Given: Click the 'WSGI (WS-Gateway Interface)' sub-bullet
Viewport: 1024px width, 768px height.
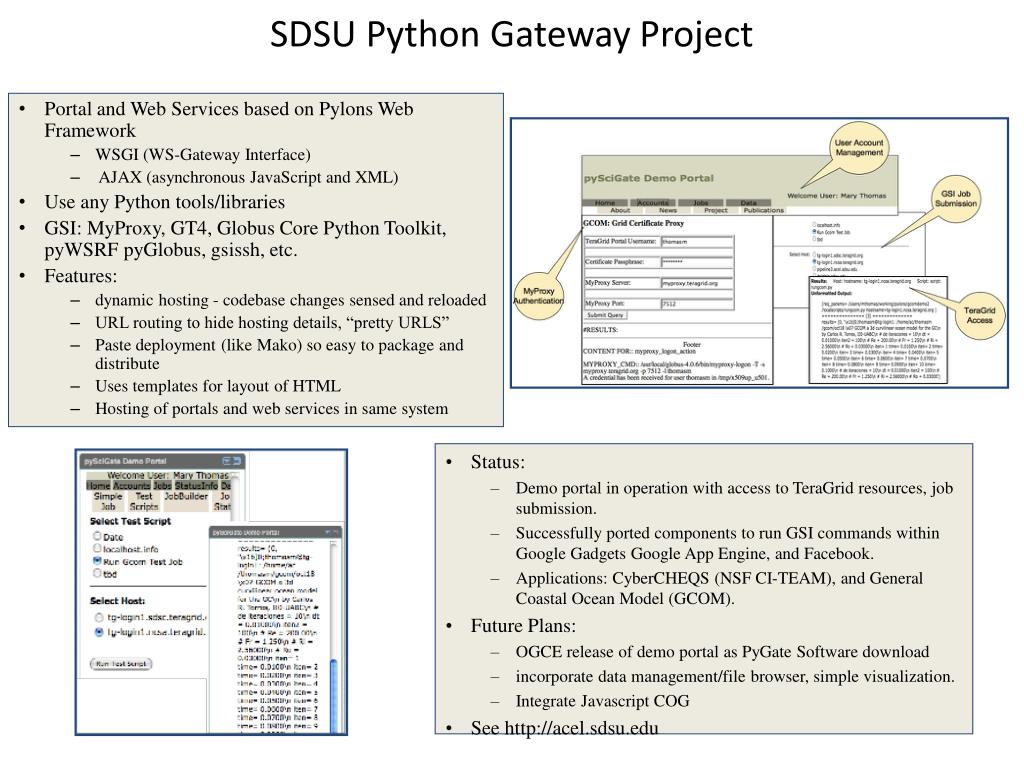Looking at the screenshot, I should 202,155.
